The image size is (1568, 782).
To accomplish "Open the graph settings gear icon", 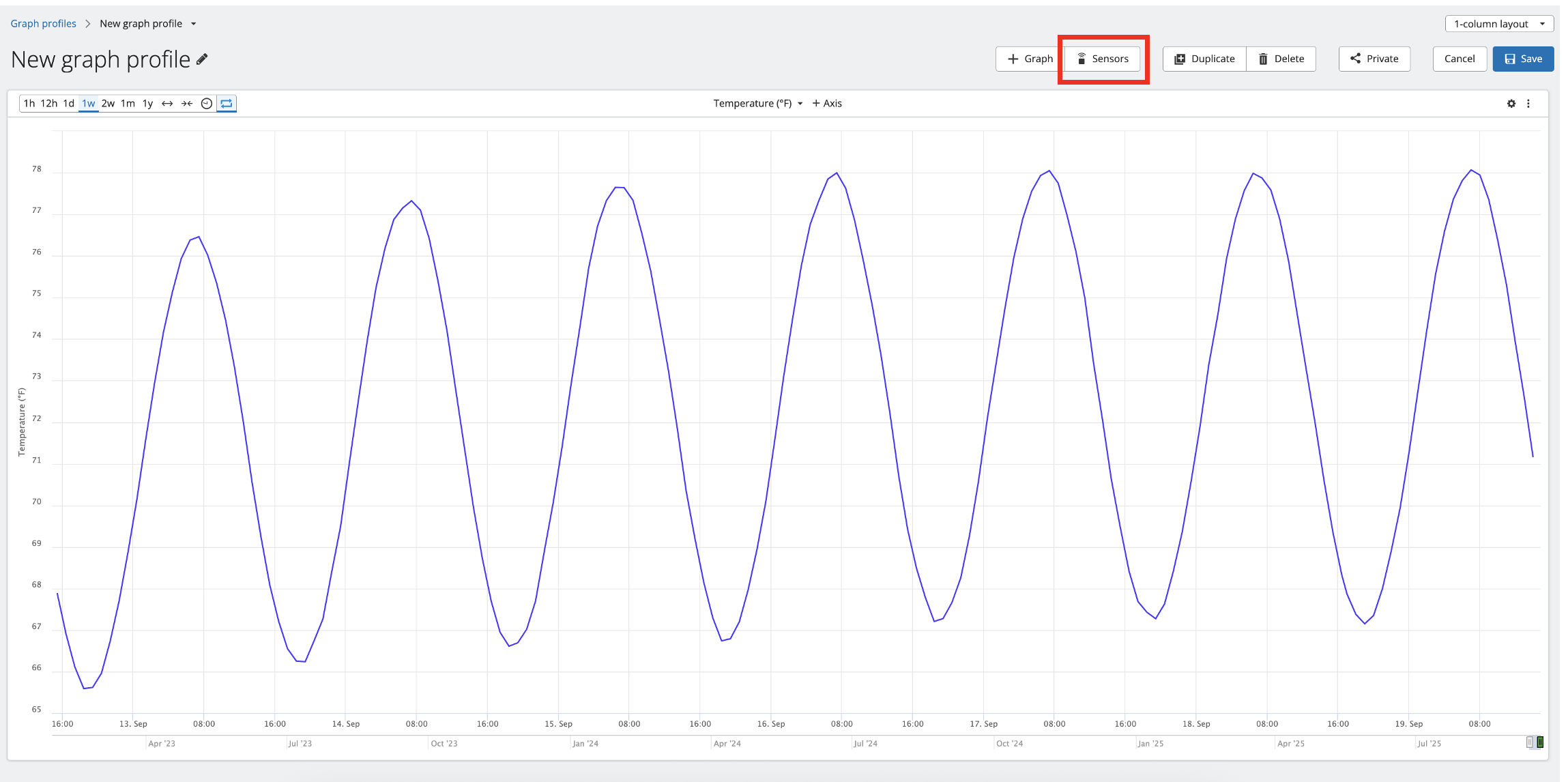I will point(1511,104).
